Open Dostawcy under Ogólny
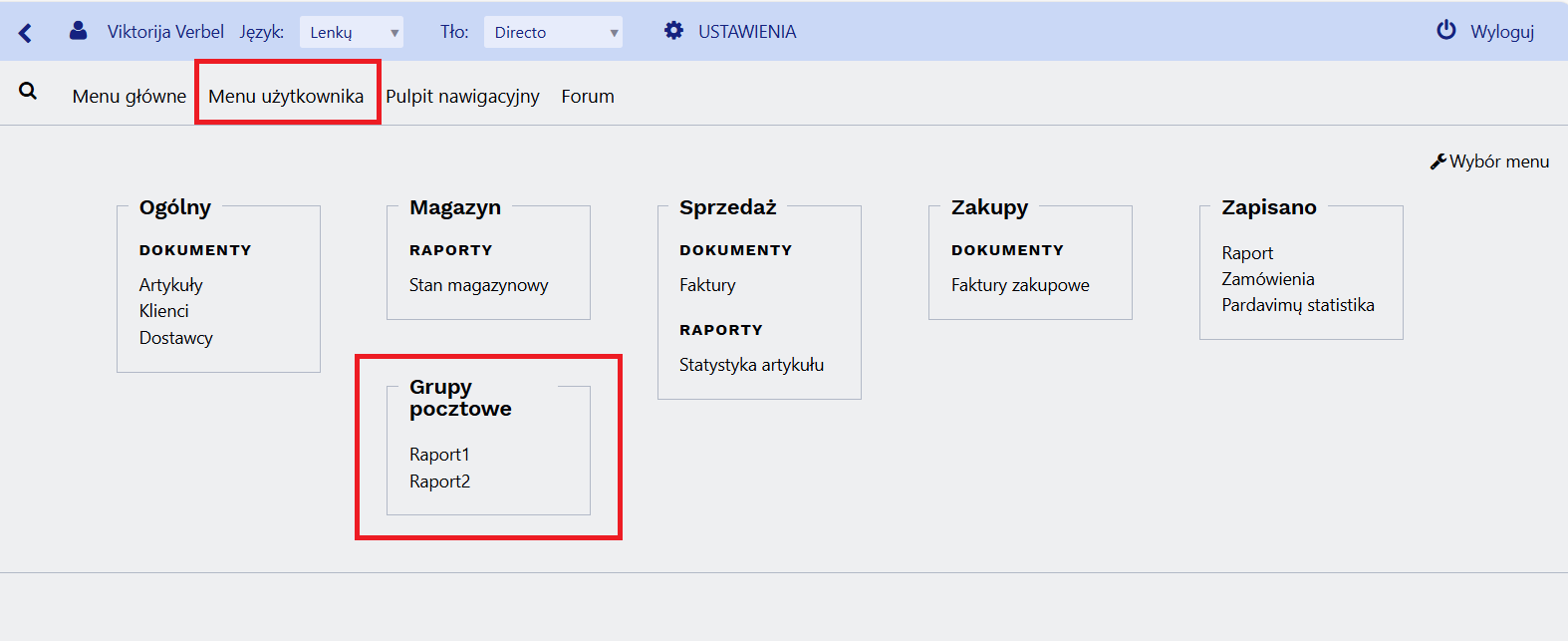The height and width of the screenshot is (641, 1568). click(x=176, y=338)
